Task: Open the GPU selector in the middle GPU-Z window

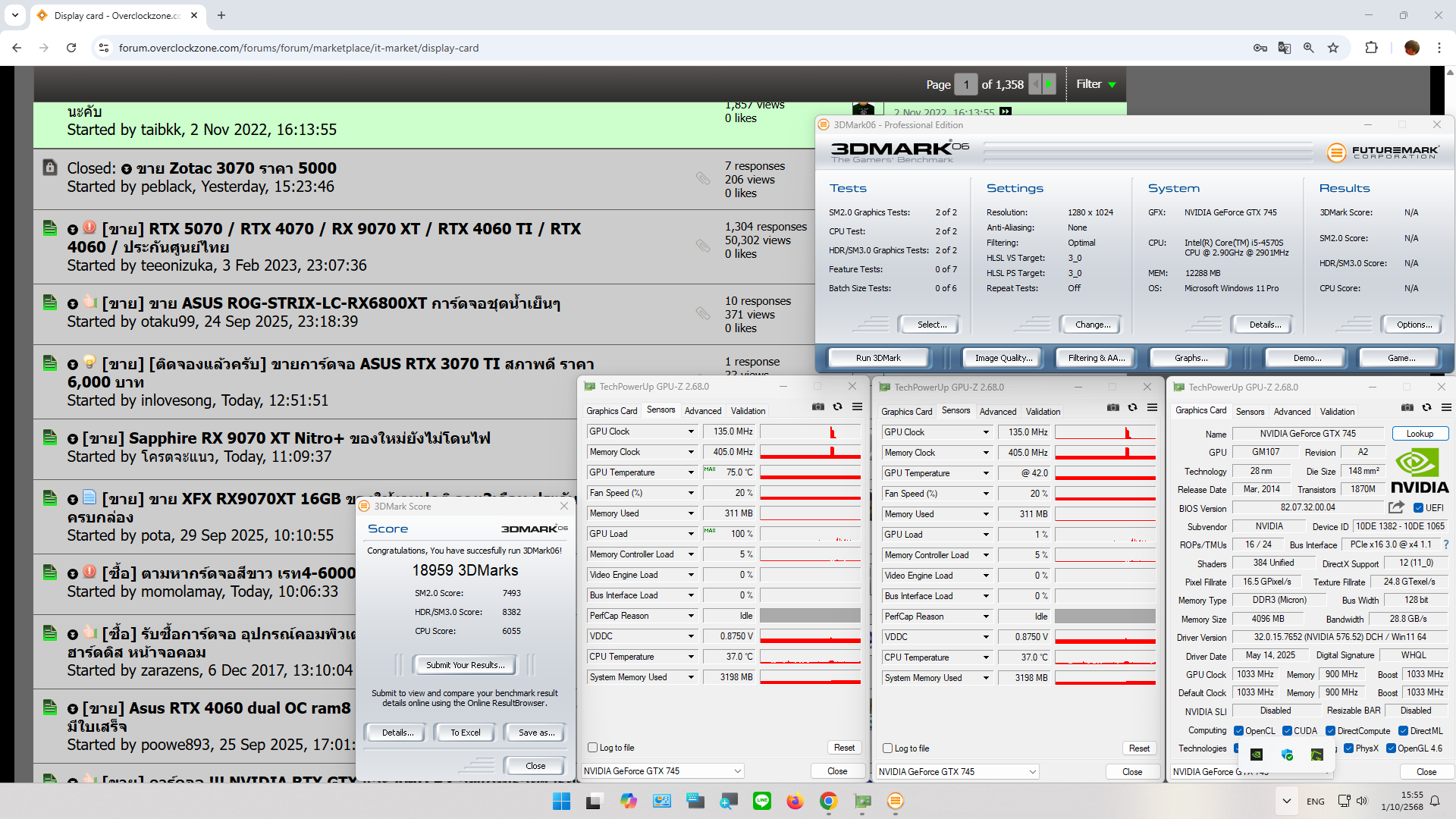Action: pyautogui.click(x=957, y=771)
